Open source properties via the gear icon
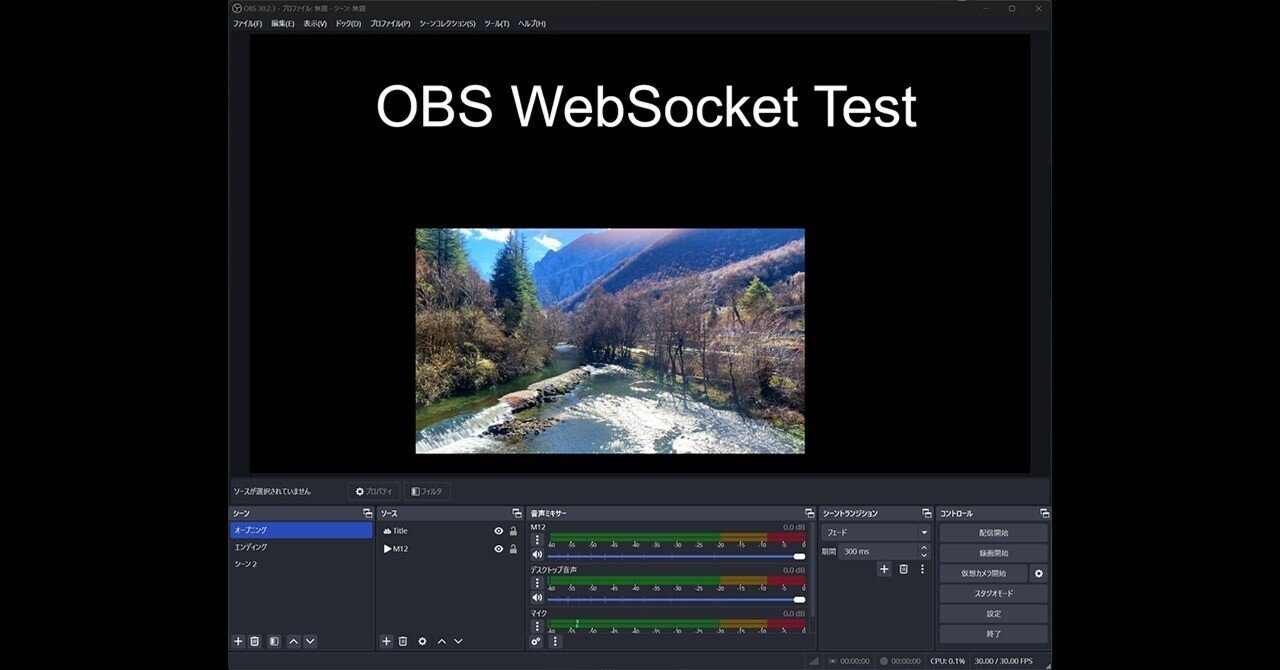The width and height of the screenshot is (1280, 670). pos(421,641)
